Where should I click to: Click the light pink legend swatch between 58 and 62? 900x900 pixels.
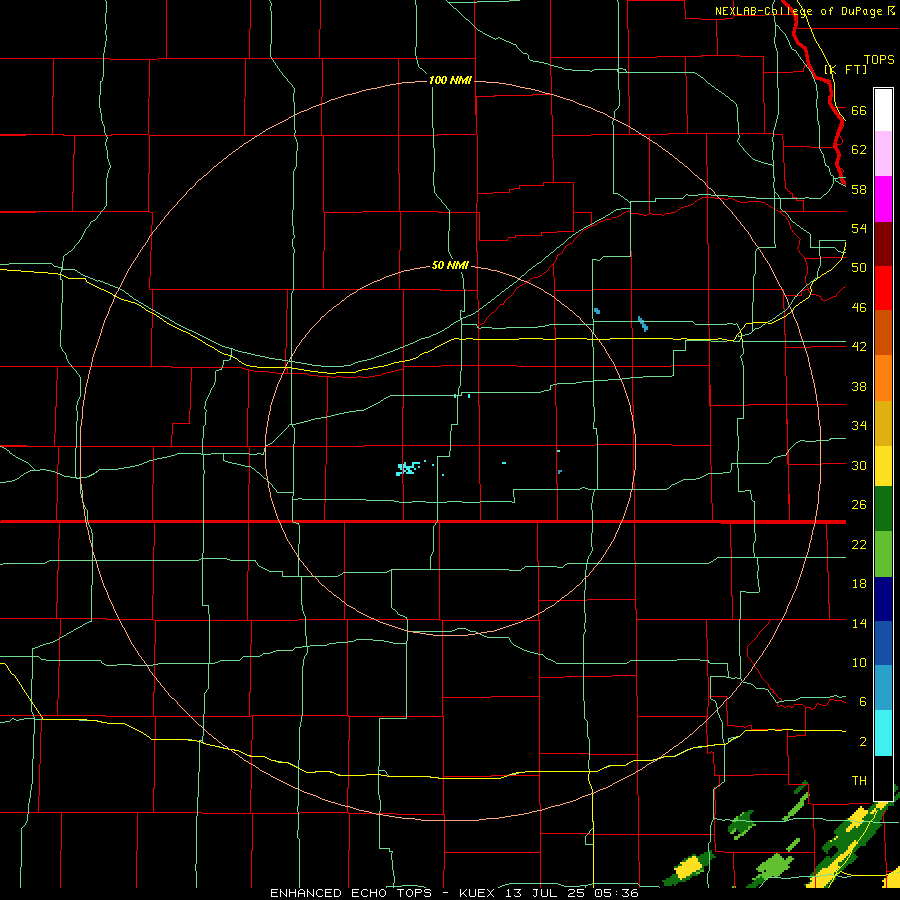point(883,154)
